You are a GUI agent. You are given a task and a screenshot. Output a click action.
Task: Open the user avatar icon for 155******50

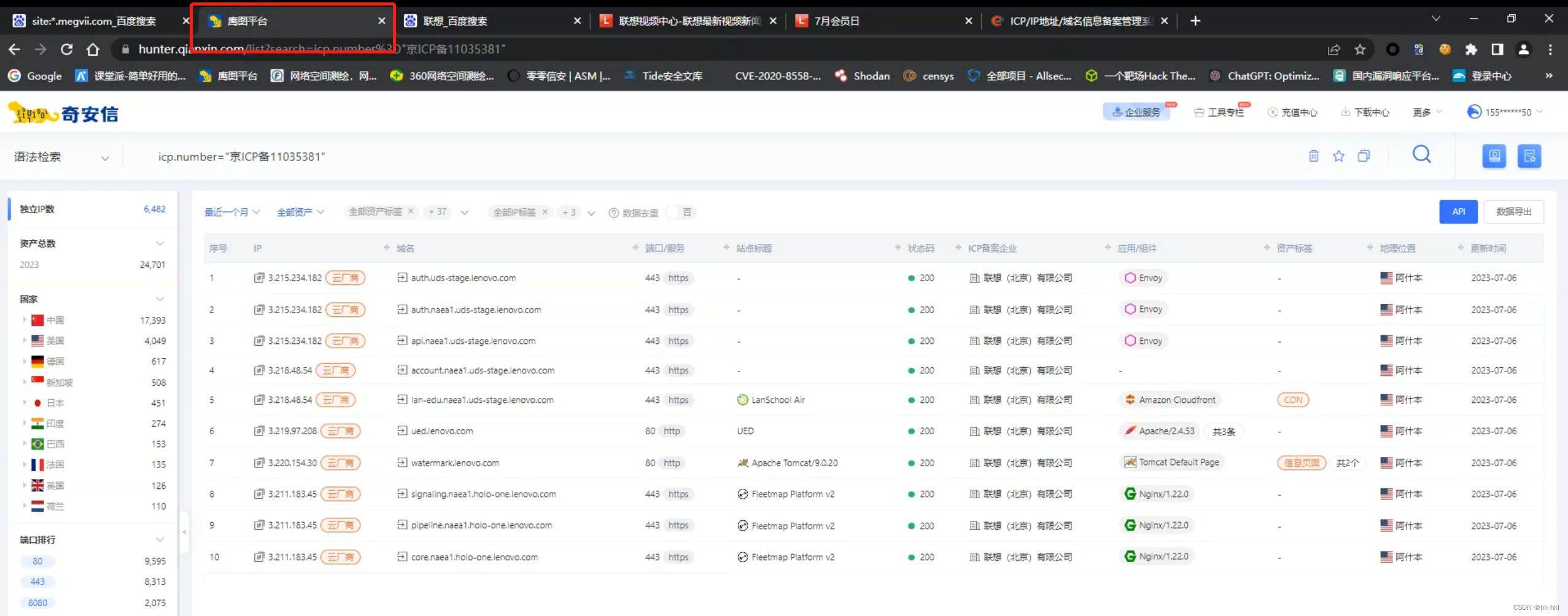pyautogui.click(x=1474, y=112)
